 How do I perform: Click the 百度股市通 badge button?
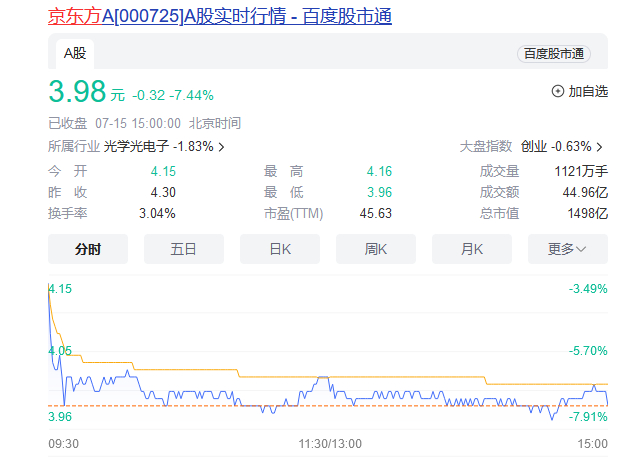click(x=554, y=53)
